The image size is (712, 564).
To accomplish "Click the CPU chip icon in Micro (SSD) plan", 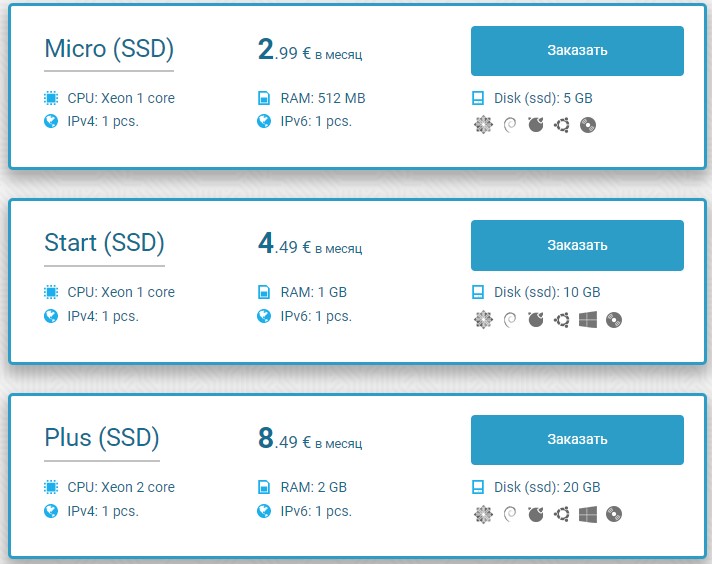I will click(x=51, y=98).
